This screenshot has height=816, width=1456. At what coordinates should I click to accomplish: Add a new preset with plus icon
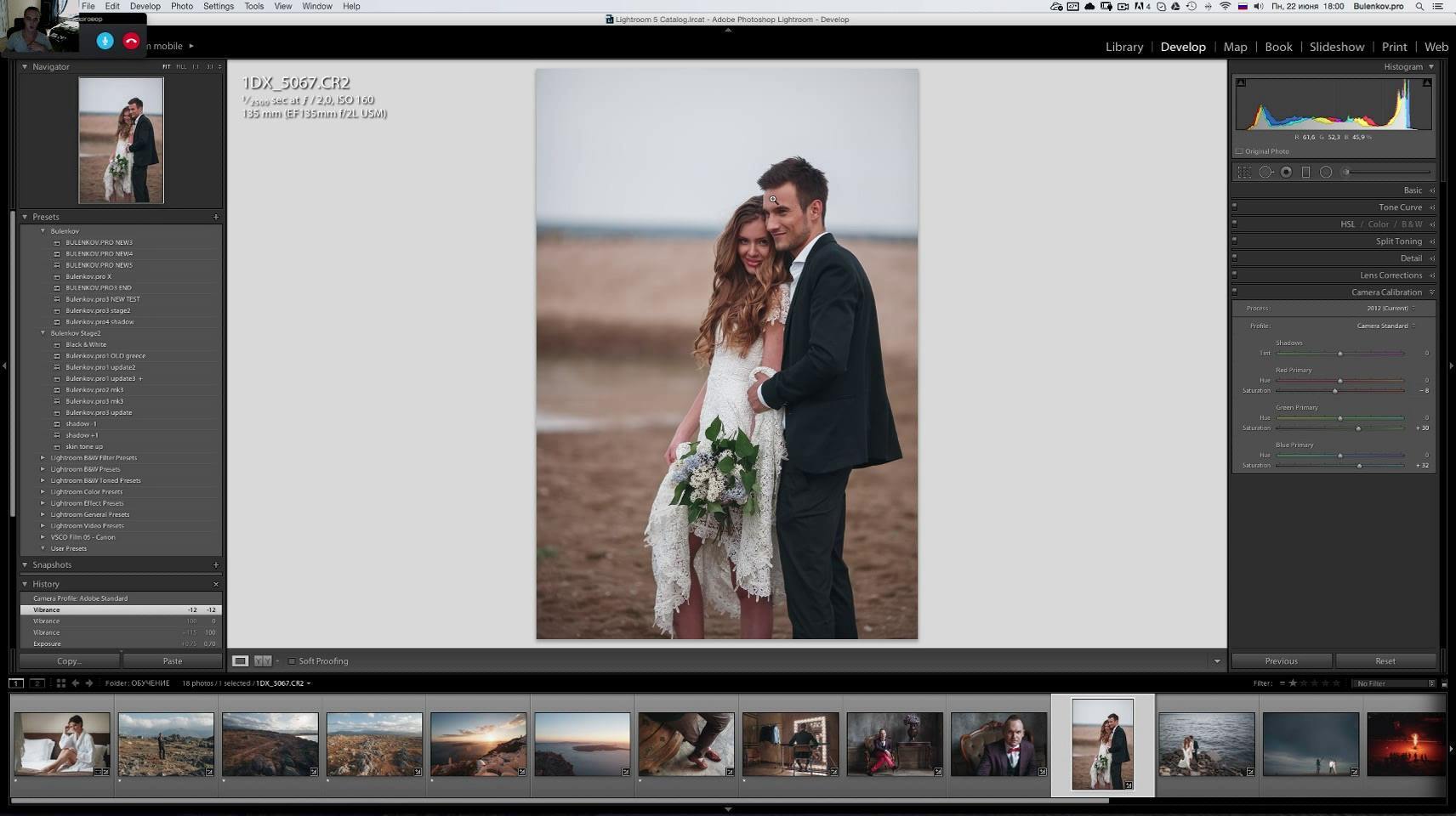[216, 217]
